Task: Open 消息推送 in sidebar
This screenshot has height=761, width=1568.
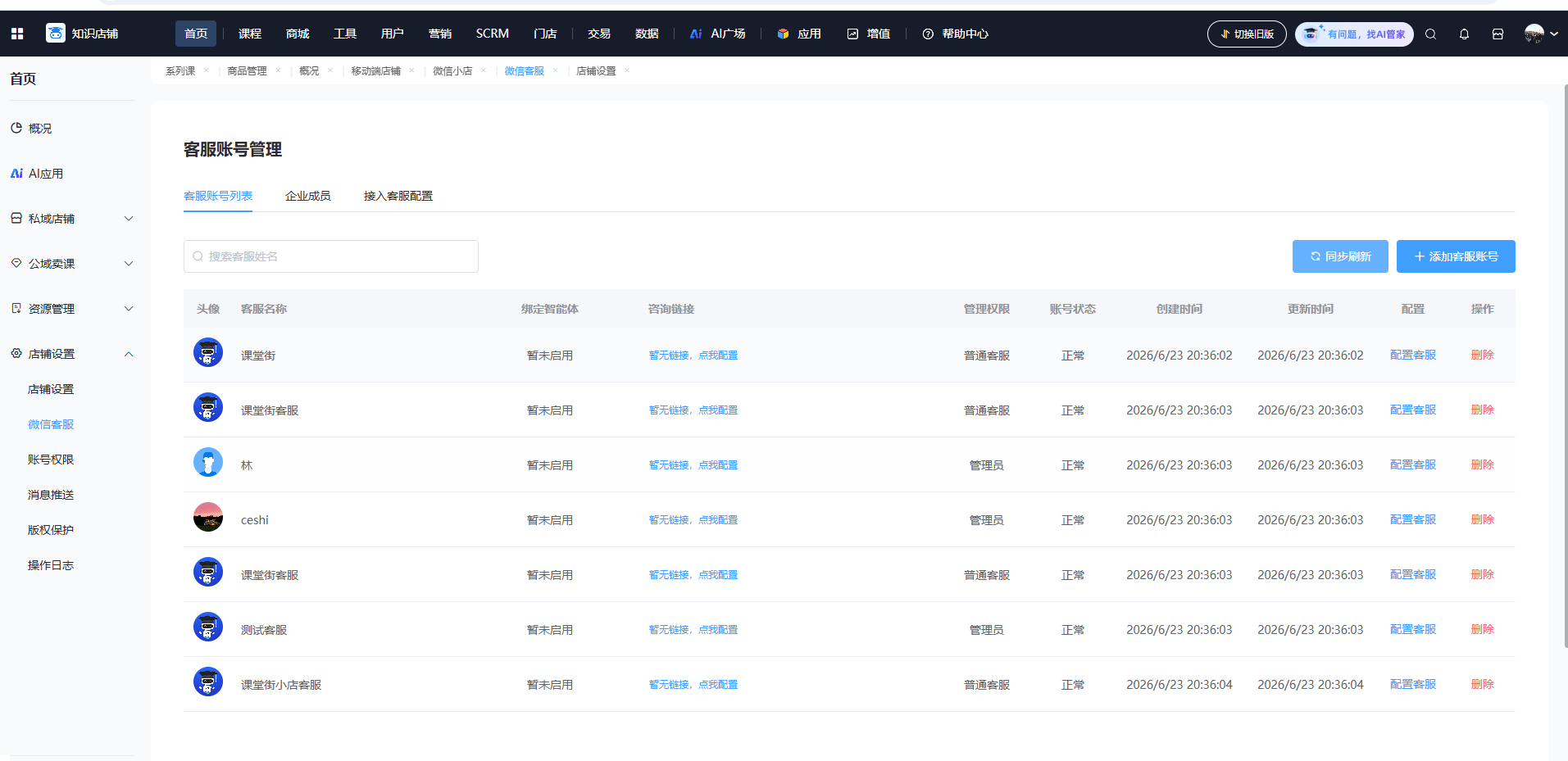Action: pos(51,495)
